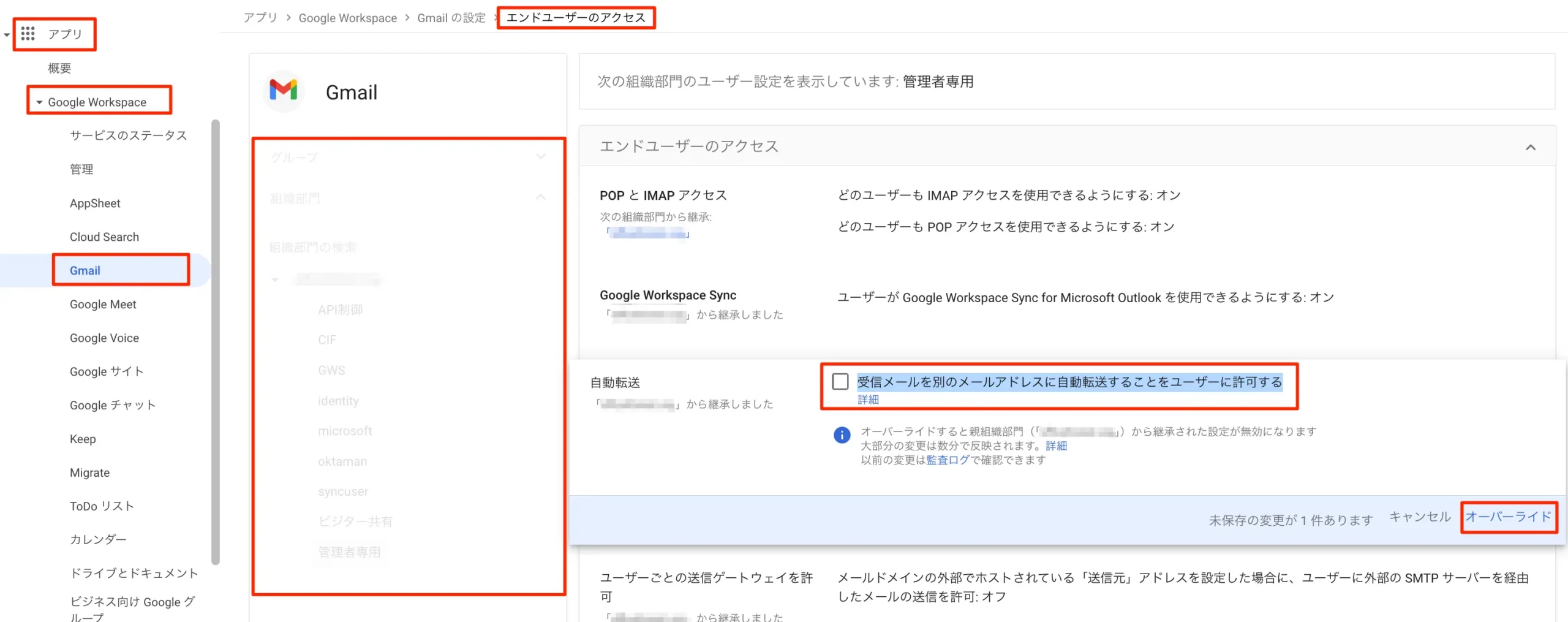1568x622 pixels.
Task: Collapse the エンドユーザーのアクセス section chevron
Action: click(1530, 147)
